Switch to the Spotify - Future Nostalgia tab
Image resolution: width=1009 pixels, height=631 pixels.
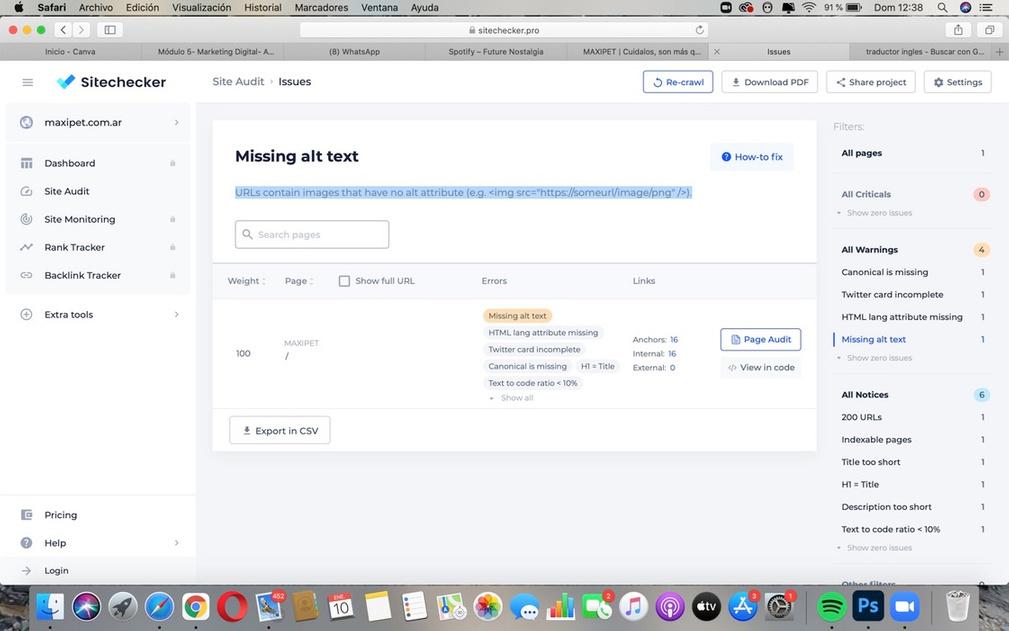[x=496, y=51]
